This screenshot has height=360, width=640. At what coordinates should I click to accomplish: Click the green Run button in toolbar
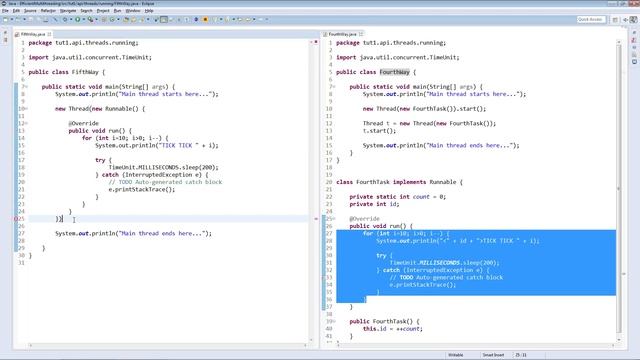(x=77, y=19)
